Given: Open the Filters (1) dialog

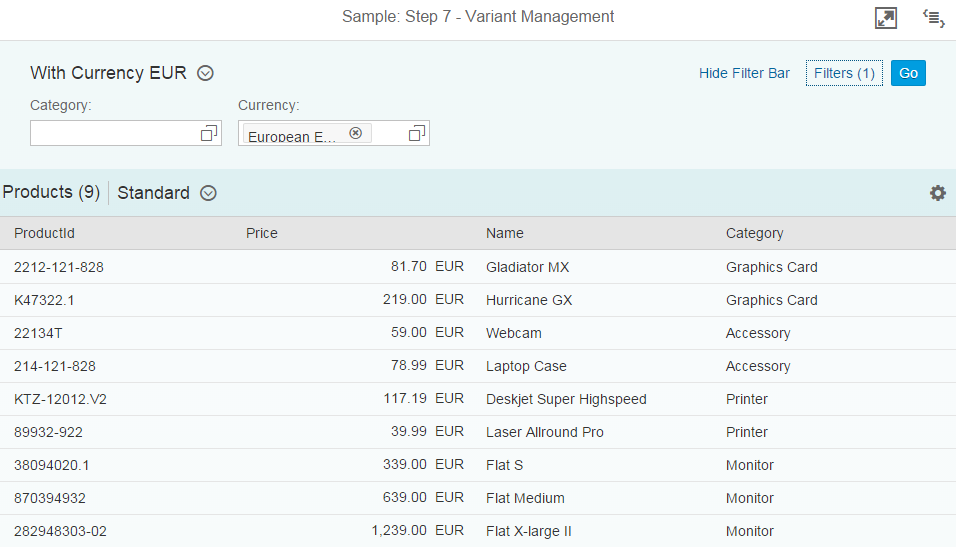Looking at the screenshot, I should [844, 73].
